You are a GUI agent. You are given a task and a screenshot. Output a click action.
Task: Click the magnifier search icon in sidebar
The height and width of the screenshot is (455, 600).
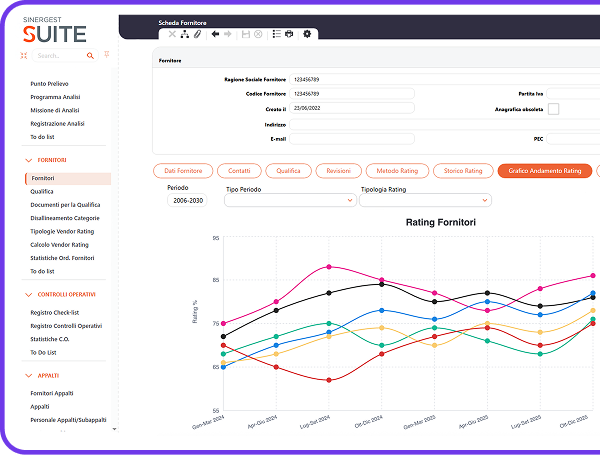coord(91,56)
